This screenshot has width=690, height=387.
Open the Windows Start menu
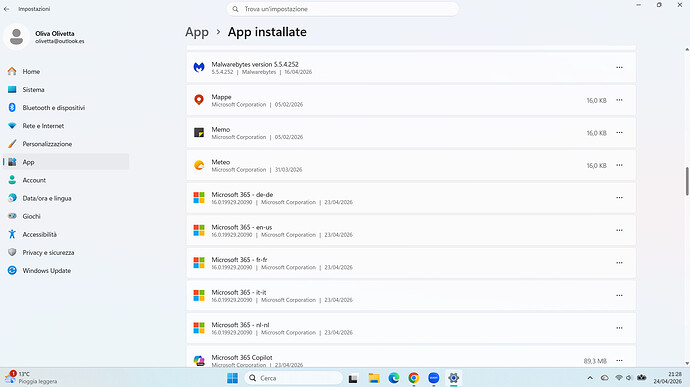(x=232, y=378)
